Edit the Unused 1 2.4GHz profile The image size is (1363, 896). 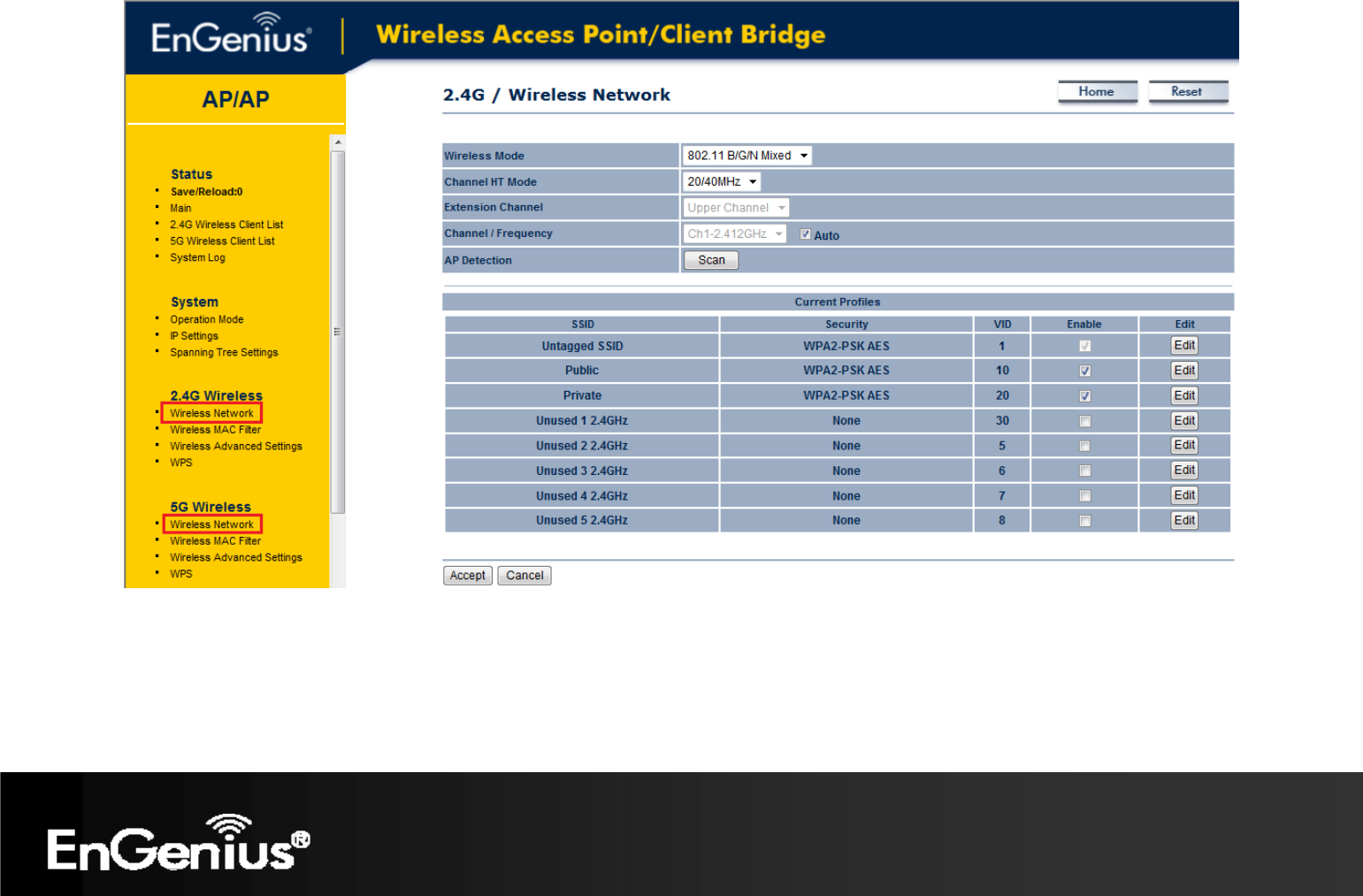click(1184, 421)
